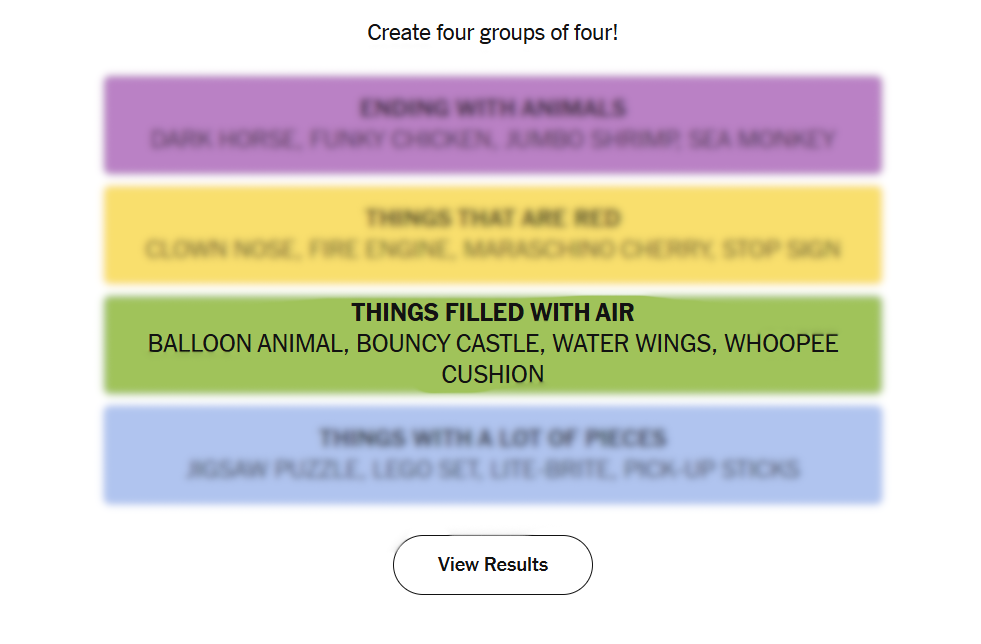981x644 pixels.
Task: Click the BALLOON ANIMAL entry in green group
Action: (245, 344)
